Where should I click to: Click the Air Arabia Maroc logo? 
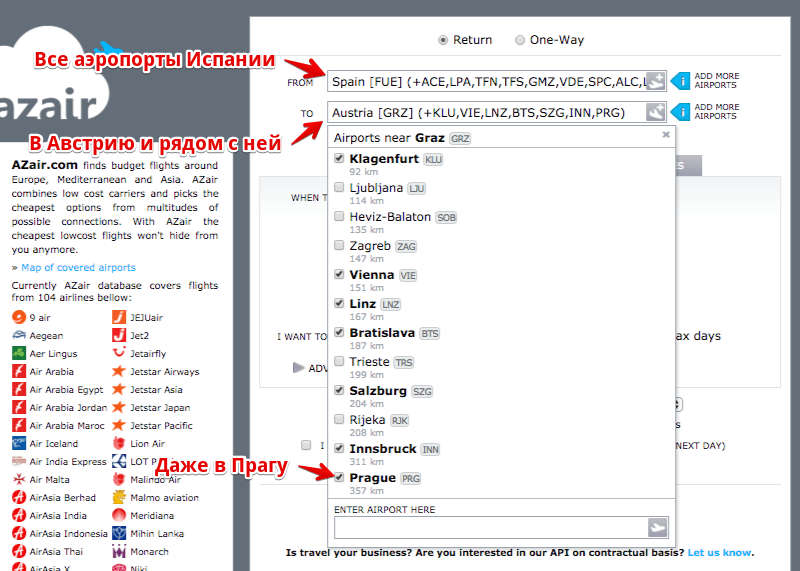pos(19,425)
